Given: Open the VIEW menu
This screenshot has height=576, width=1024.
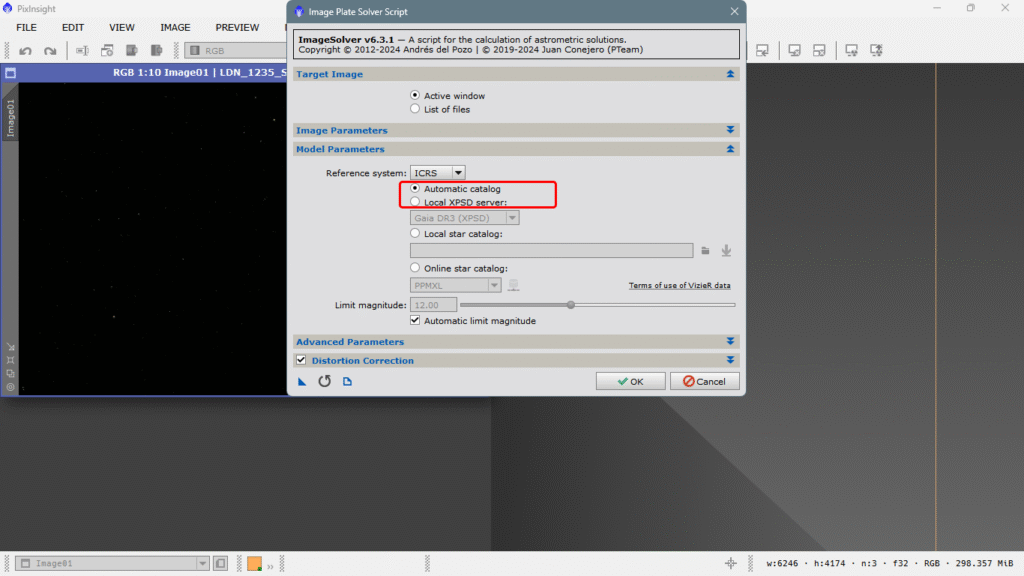Looking at the screenshot, I should point(121,27).
